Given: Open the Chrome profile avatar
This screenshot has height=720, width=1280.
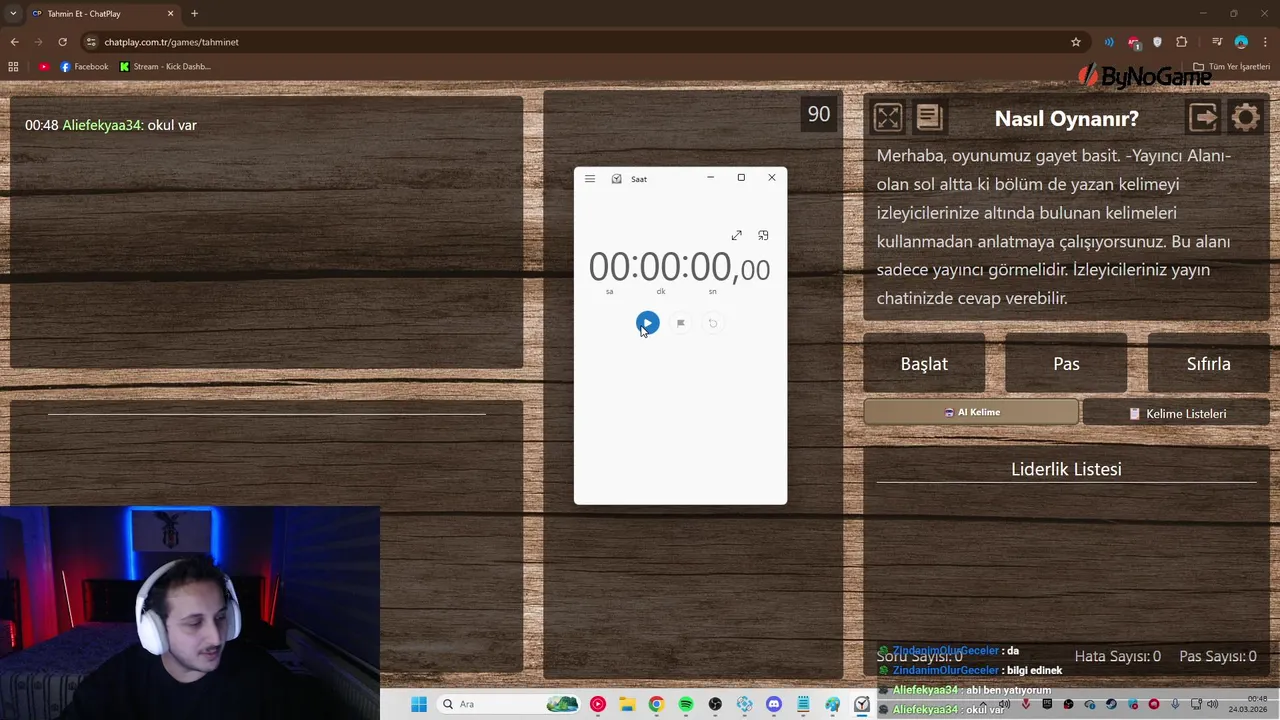Looking at the screenshot, I should coord(1241,42).
